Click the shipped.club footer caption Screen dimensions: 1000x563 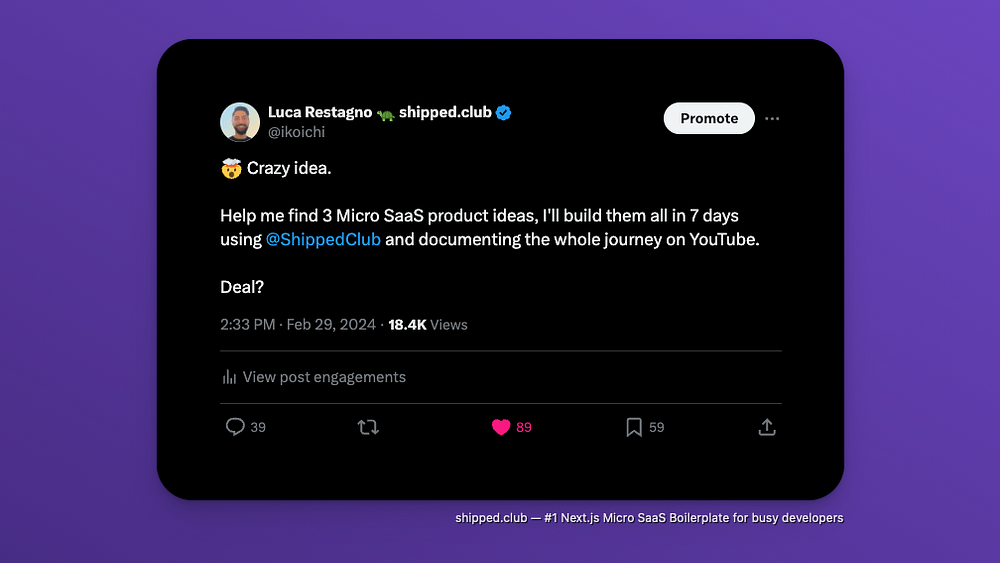coord(649,518)
